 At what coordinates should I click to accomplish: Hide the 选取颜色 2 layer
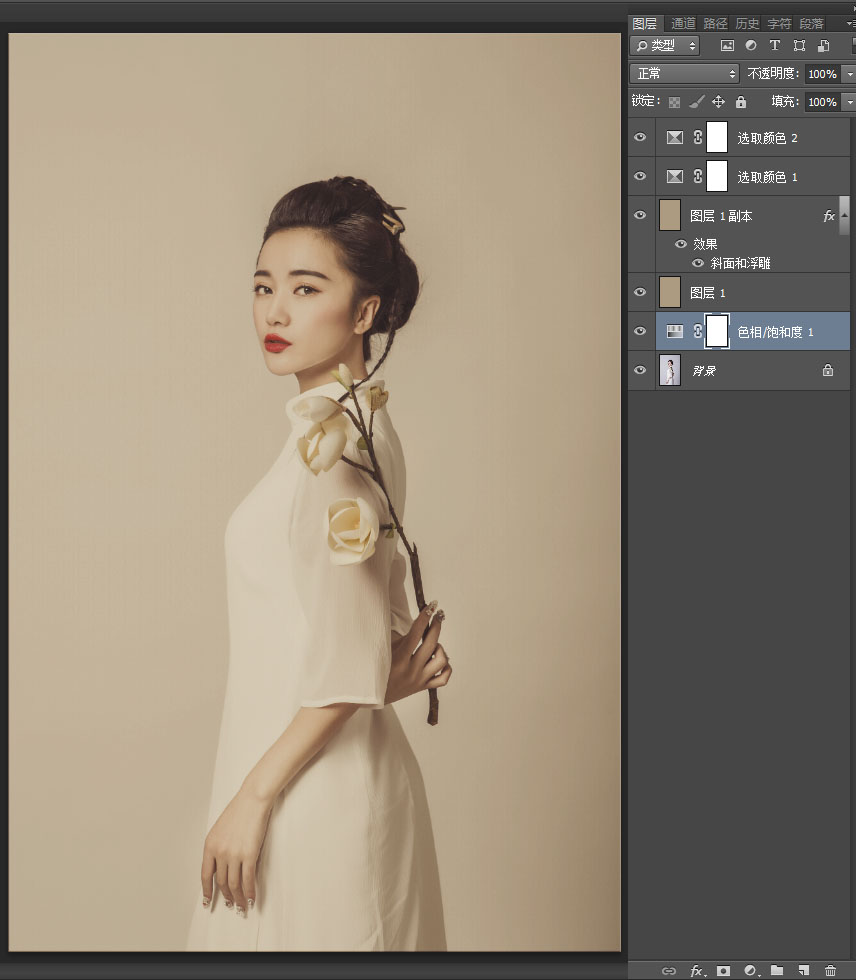[640, 138]
